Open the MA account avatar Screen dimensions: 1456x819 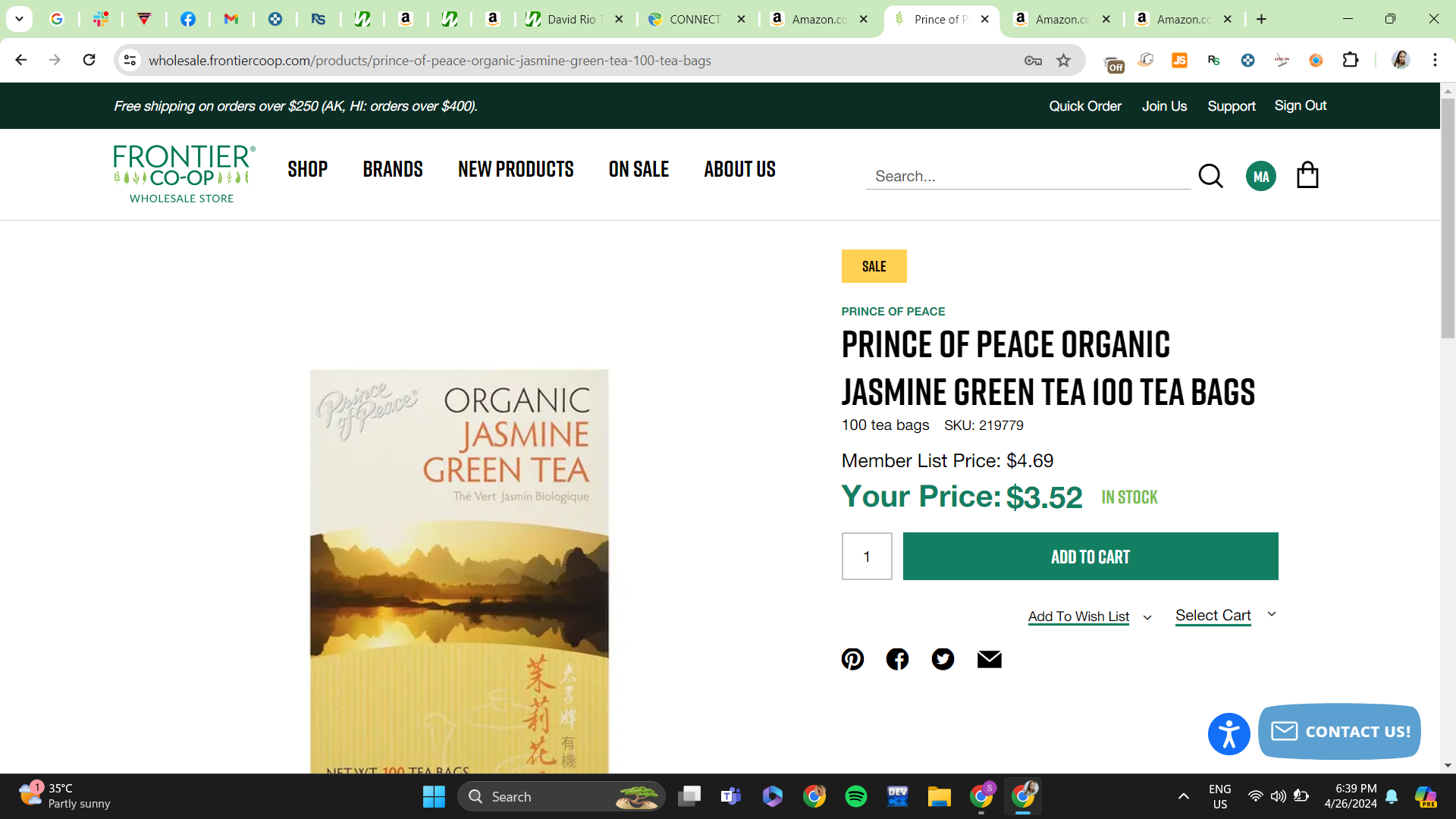pos(1260,176)
